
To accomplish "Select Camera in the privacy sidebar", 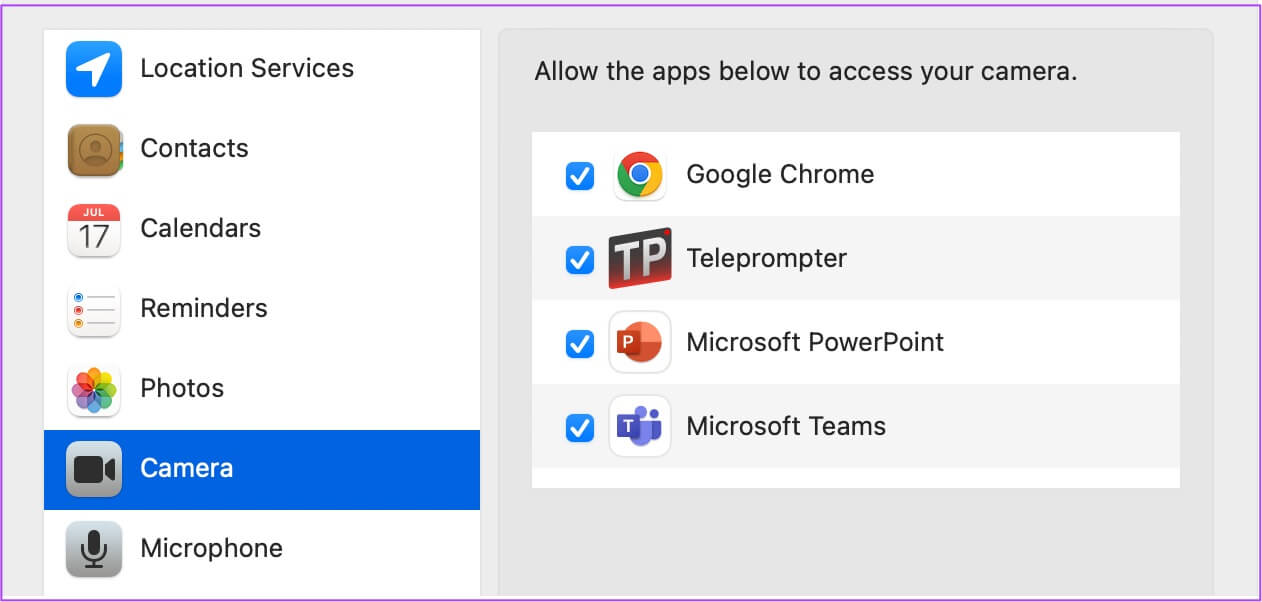I will [x=187, y=468].
